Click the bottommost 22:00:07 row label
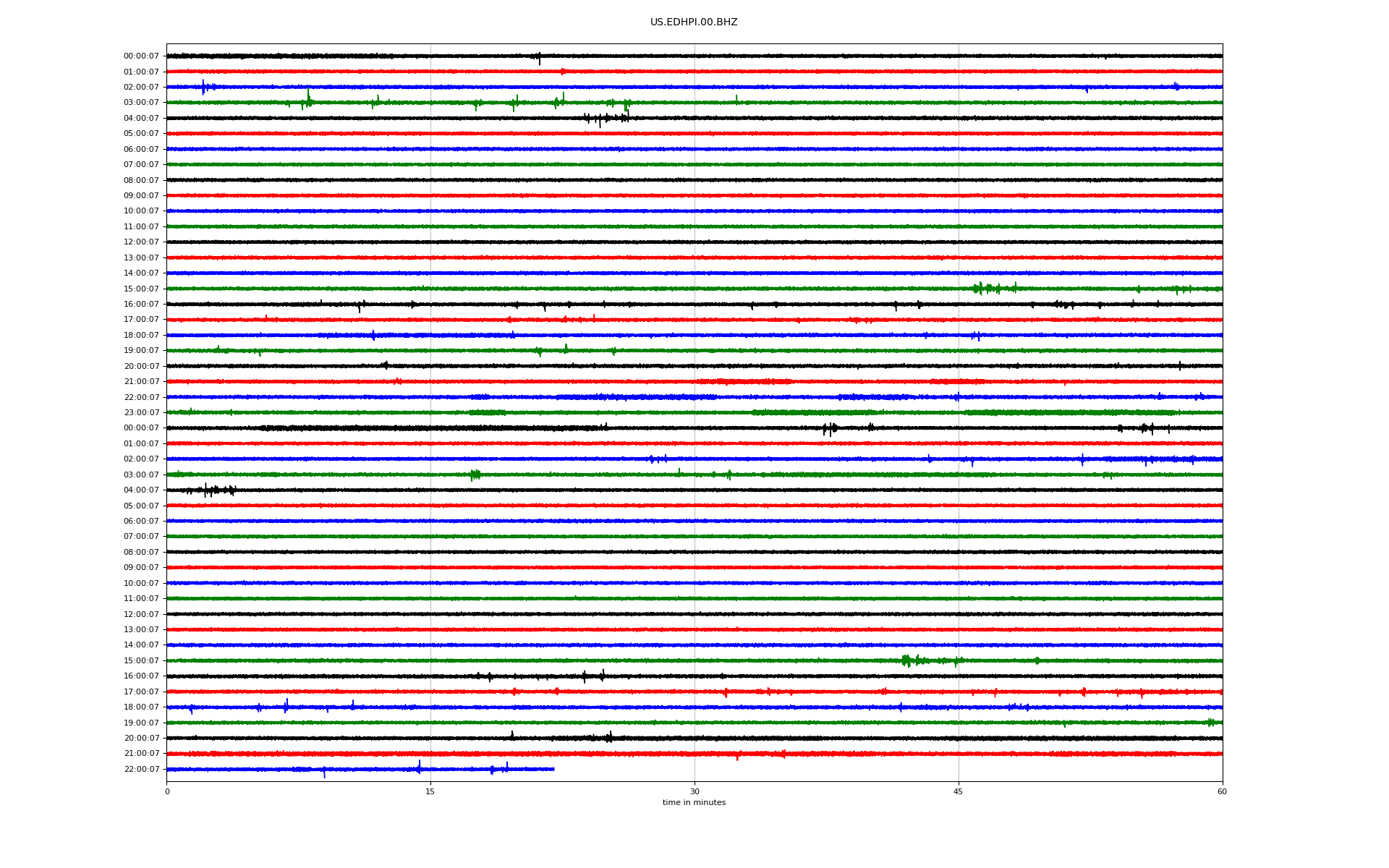Screen dimensions: 1389x868 point(141,770)
